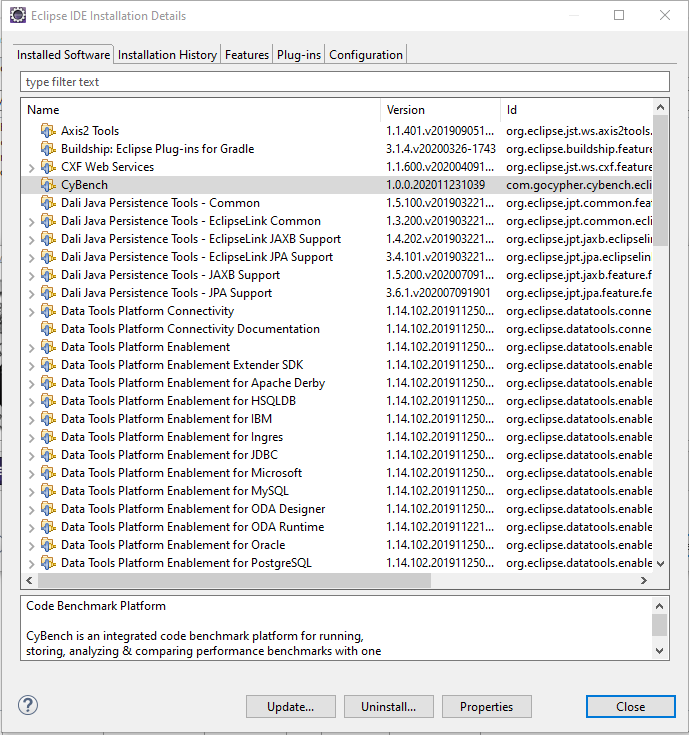Sort by the Id column header

[x=576, y=110]
